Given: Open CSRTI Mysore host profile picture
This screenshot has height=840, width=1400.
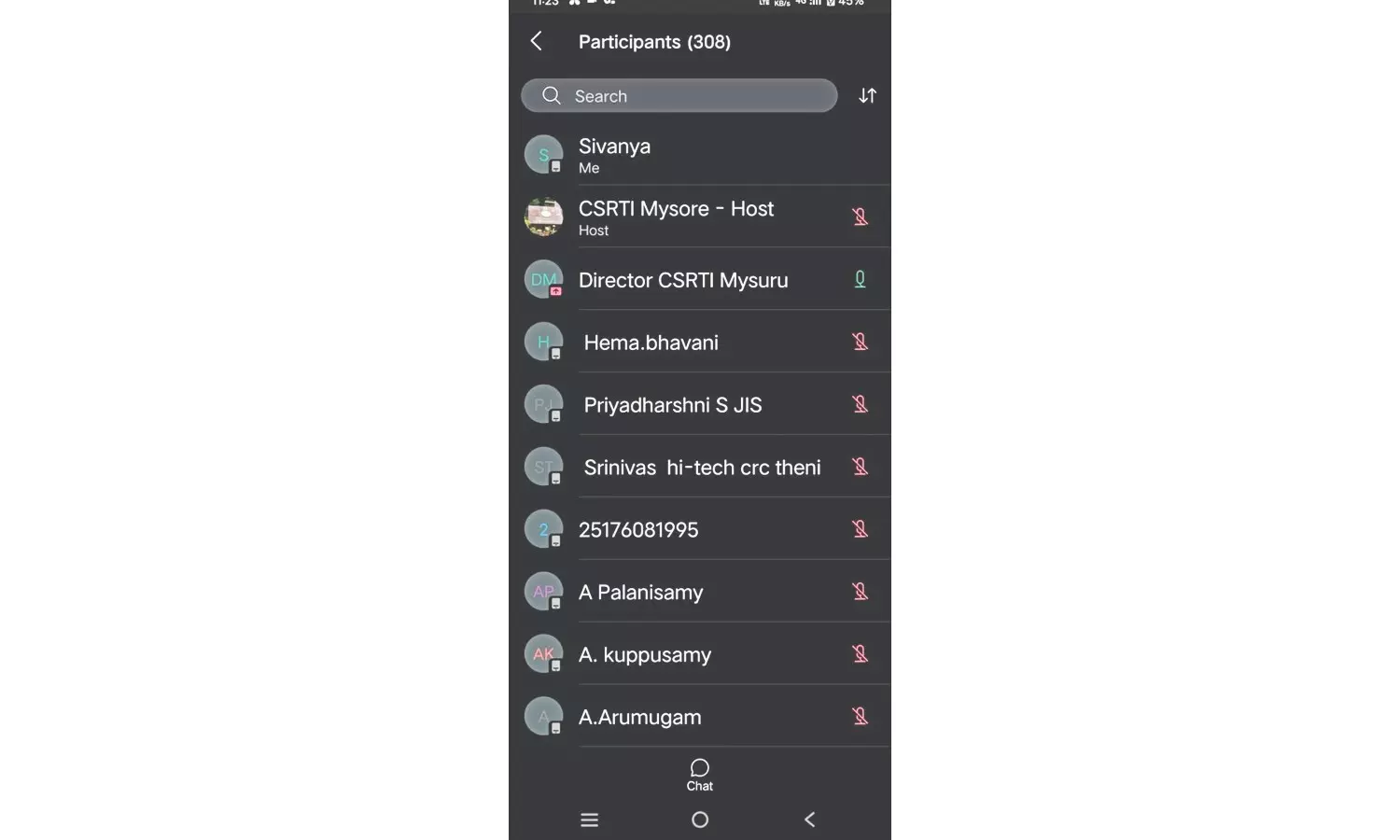Looking at the screenshot, I should coord(543,217).
